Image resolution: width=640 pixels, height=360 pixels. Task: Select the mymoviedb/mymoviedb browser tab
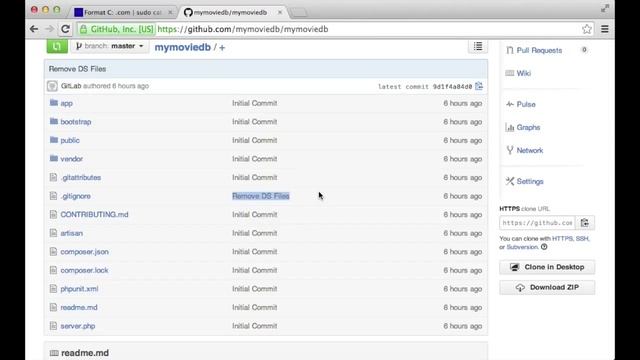[x=231, y=13]
